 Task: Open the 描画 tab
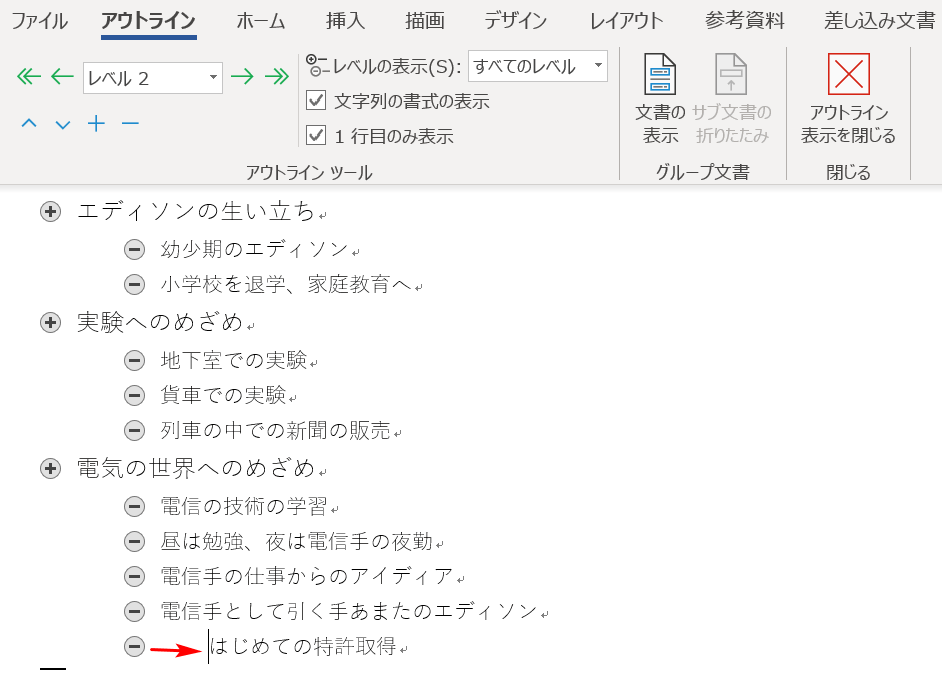click(425, 21)
